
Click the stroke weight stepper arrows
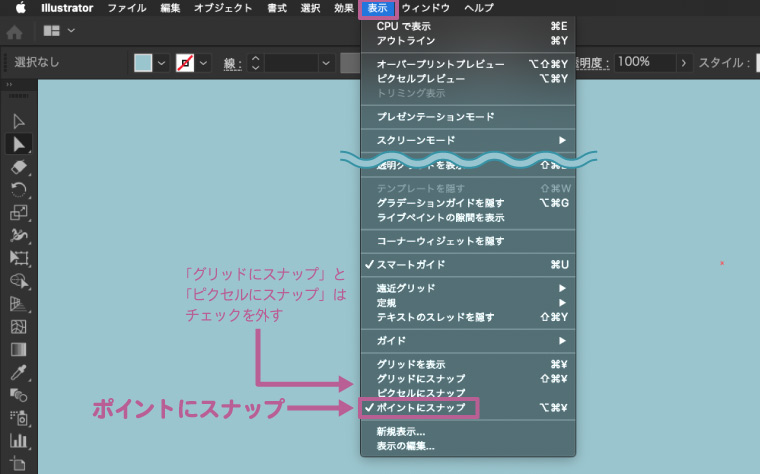pos(255,63)
